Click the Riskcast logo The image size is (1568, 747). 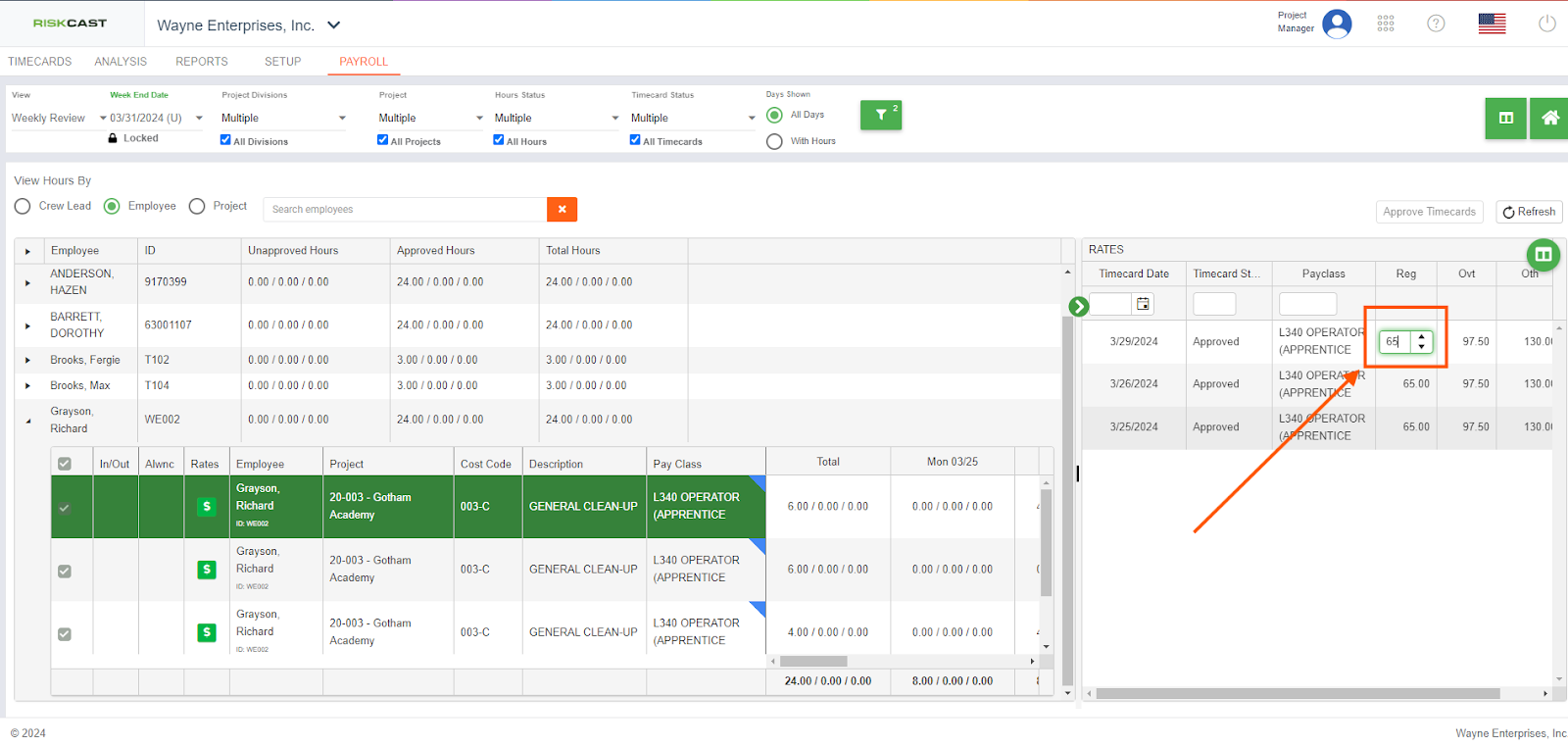pos(70,23)
